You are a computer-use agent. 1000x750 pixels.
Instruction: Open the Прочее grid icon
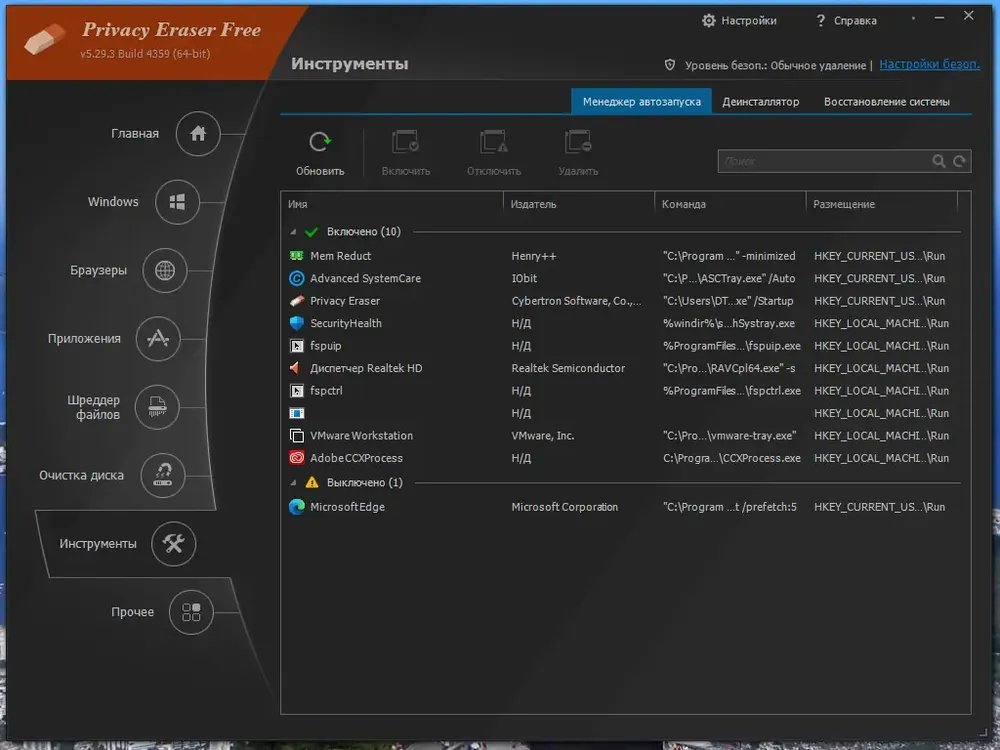point(191,612)
